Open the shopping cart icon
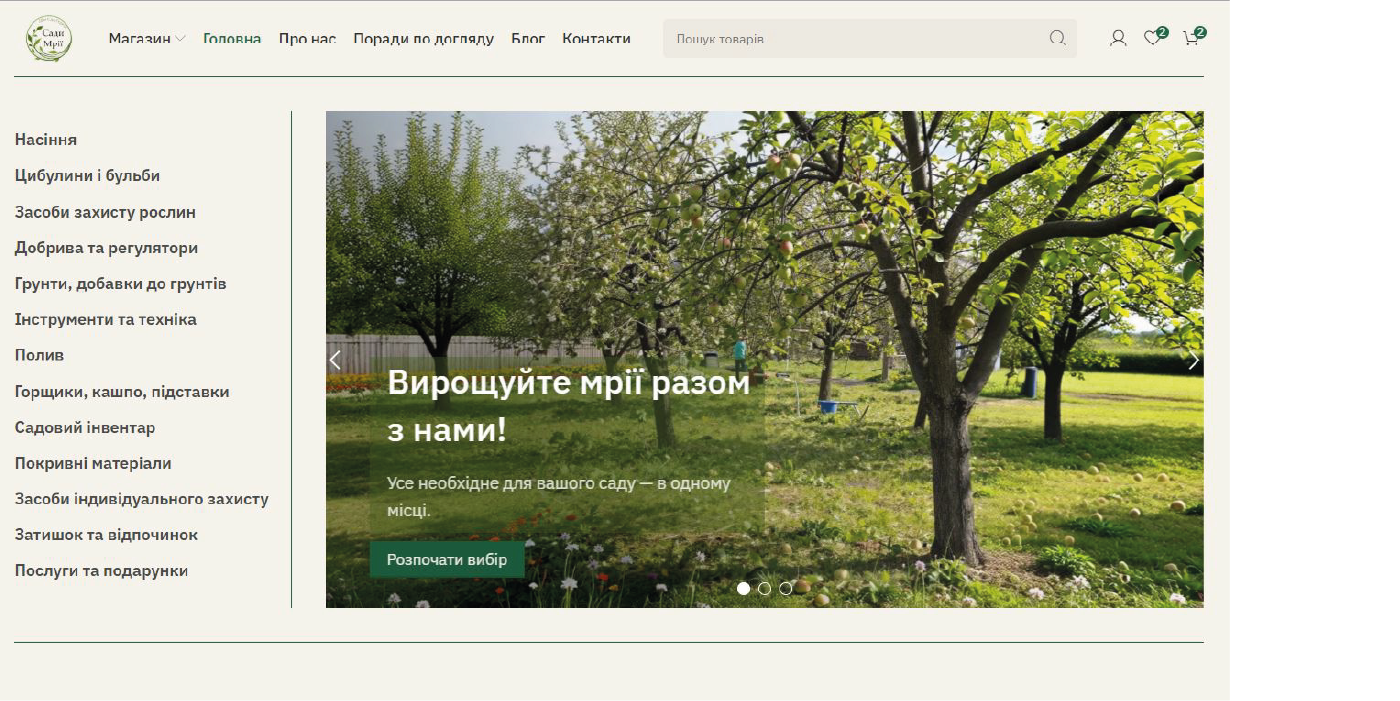 coord(1191,39)
